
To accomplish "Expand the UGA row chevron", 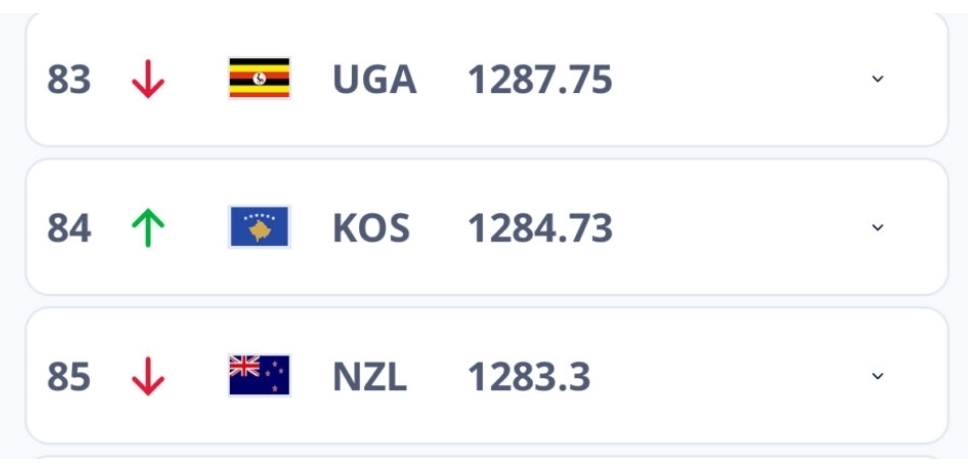I will 877,79.
